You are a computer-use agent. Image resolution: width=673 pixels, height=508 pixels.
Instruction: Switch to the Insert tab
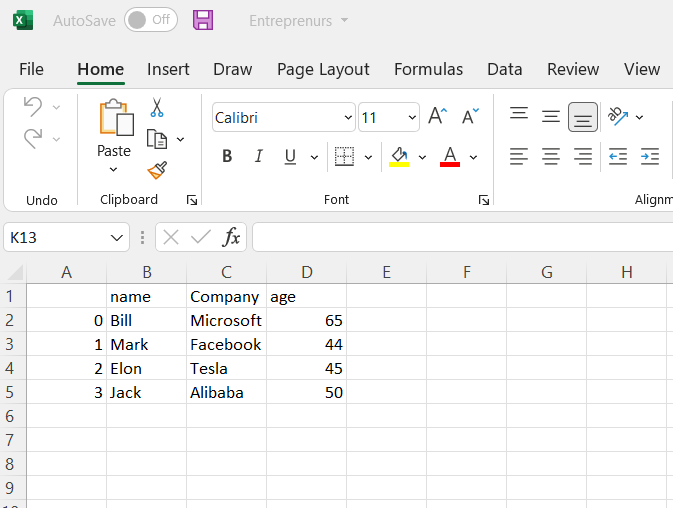(168, 69)
